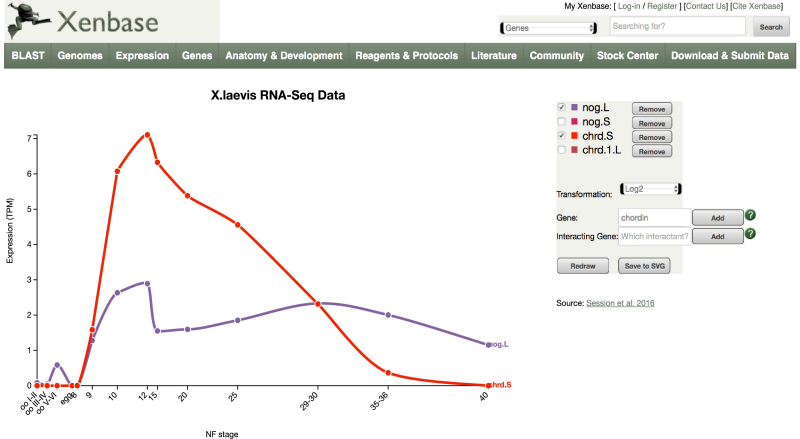Open the Genes search category dropdown
This screenshot has height=439, width=800.
(548, 27)
